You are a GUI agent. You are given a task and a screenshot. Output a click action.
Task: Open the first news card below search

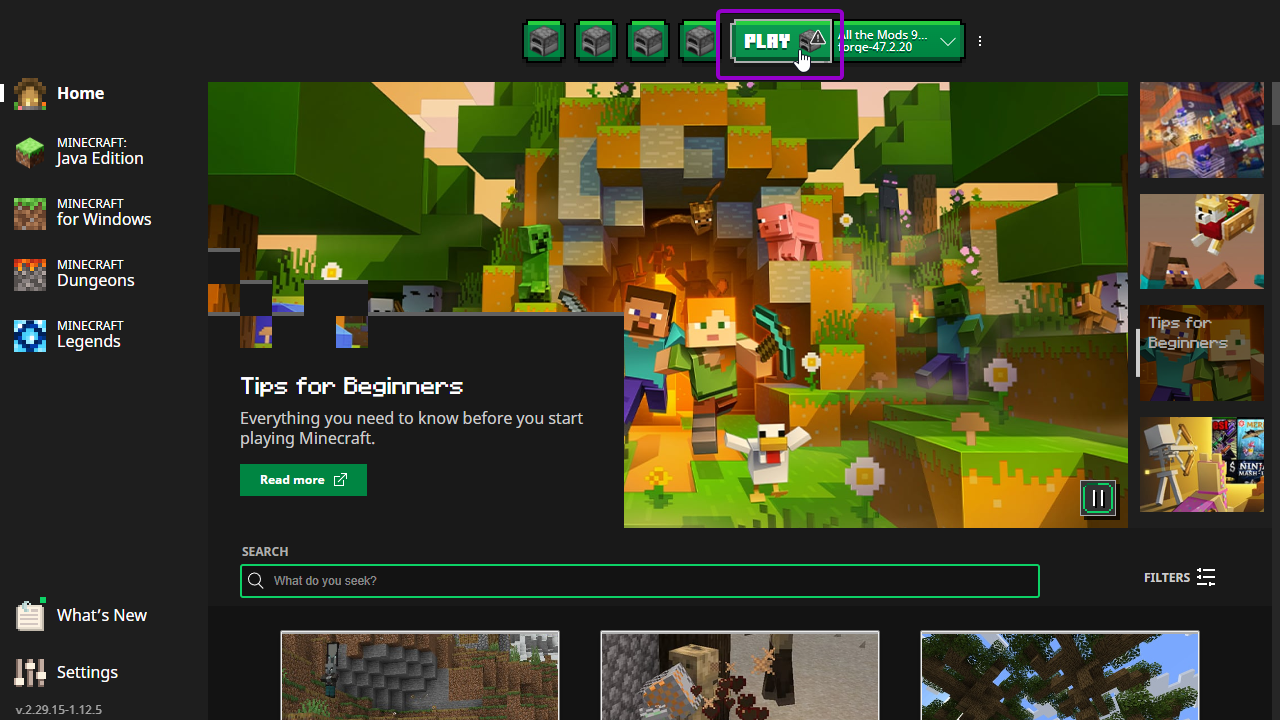pyautogui.click(x=420, y=675)
